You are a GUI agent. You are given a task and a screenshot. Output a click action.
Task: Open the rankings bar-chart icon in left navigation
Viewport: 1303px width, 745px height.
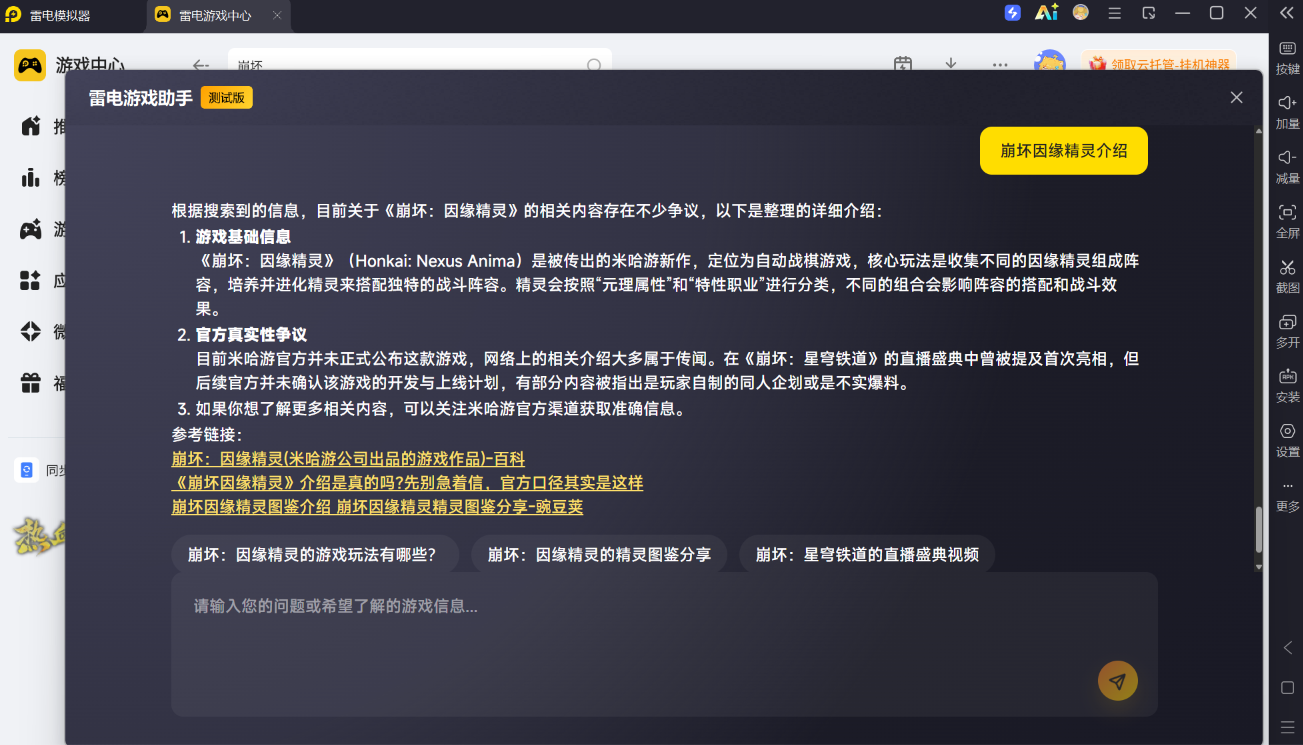[31, 178]
